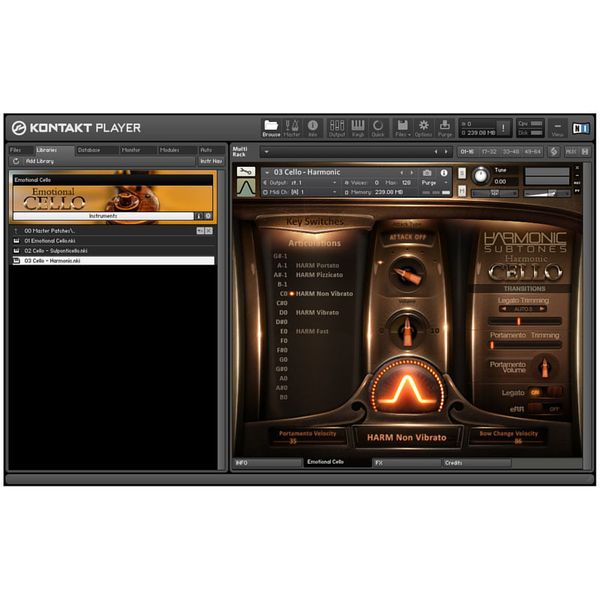Select 02 Cello - Sulponticello.nki file
The height and width of the screenshot is (600, 600).
click(60, 250)
